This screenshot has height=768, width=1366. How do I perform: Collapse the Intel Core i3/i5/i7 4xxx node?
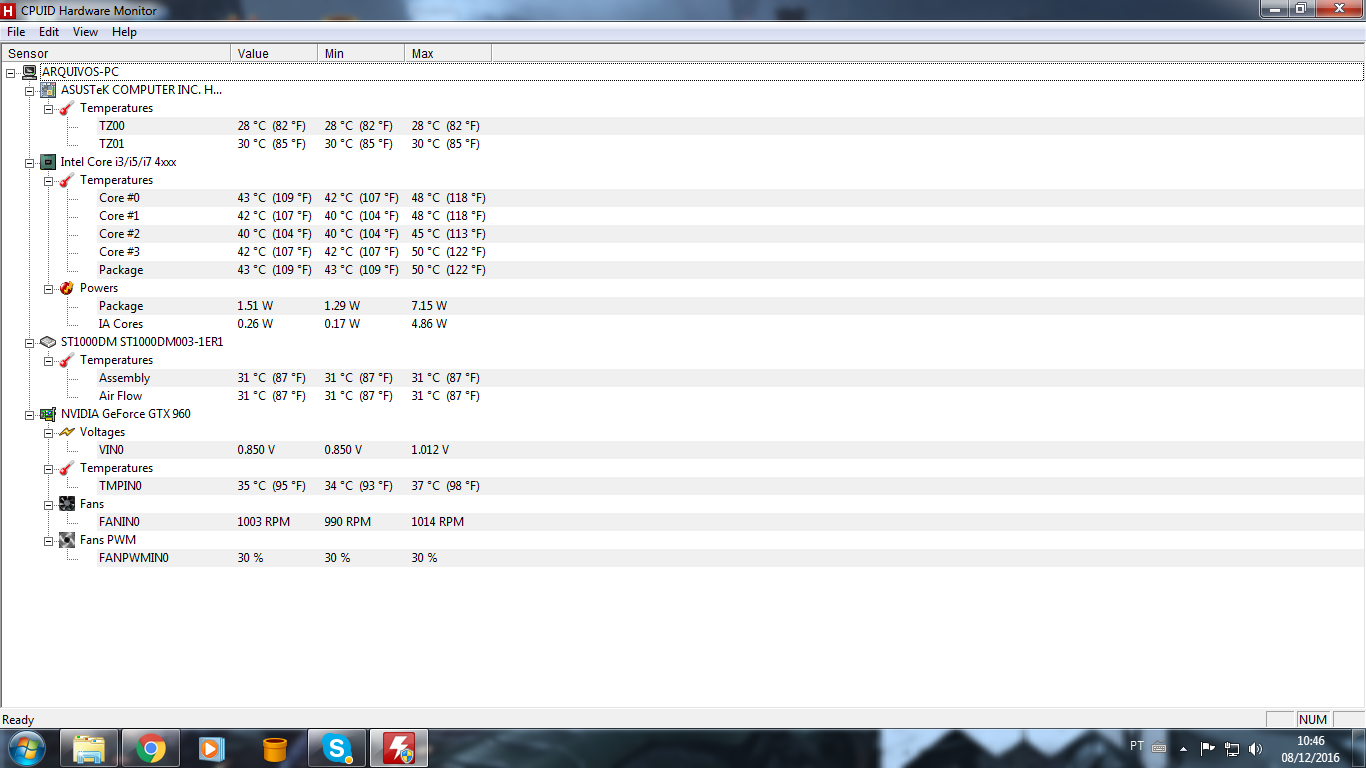[29, 162]
